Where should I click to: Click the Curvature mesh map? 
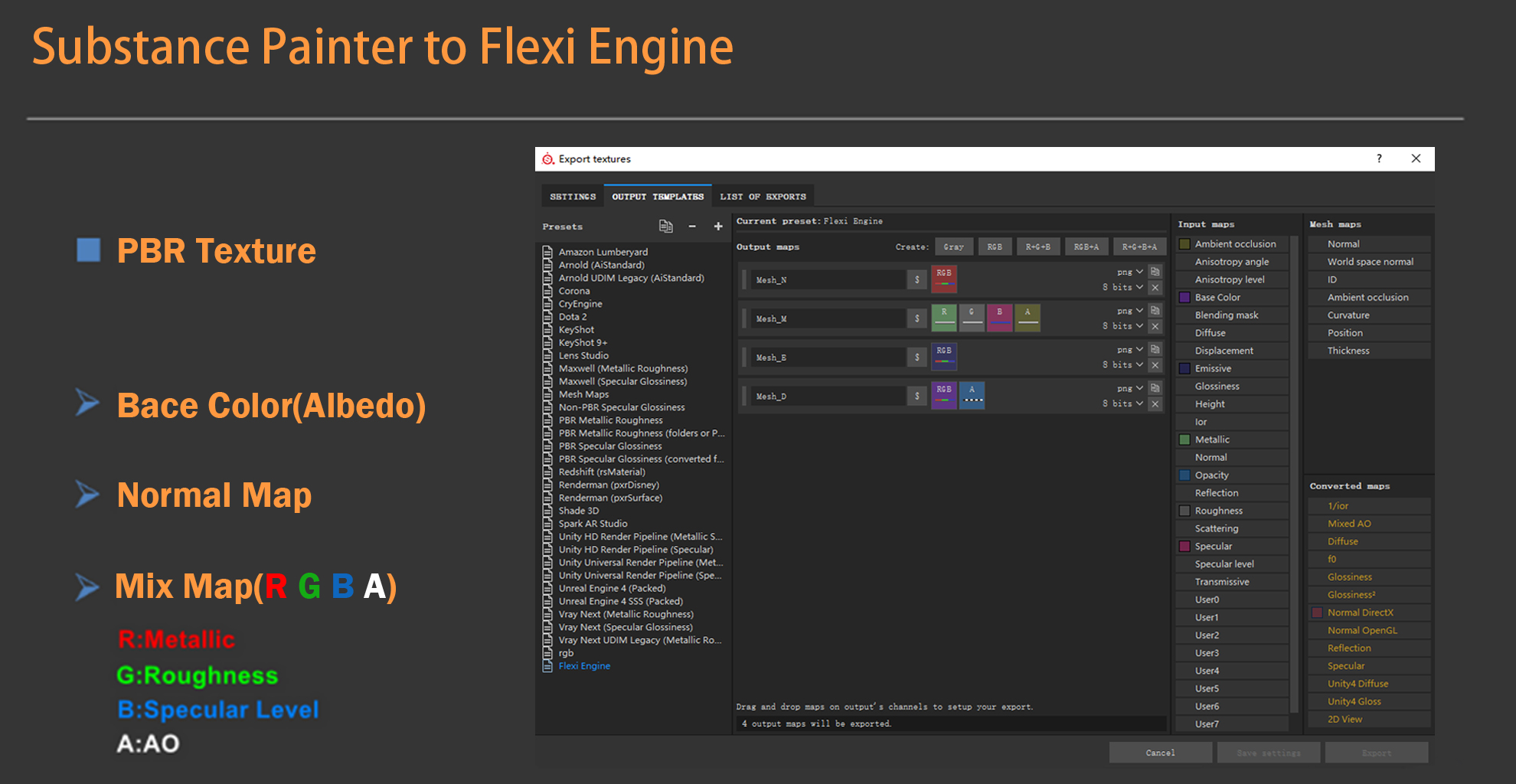[x=1369, y=315]
